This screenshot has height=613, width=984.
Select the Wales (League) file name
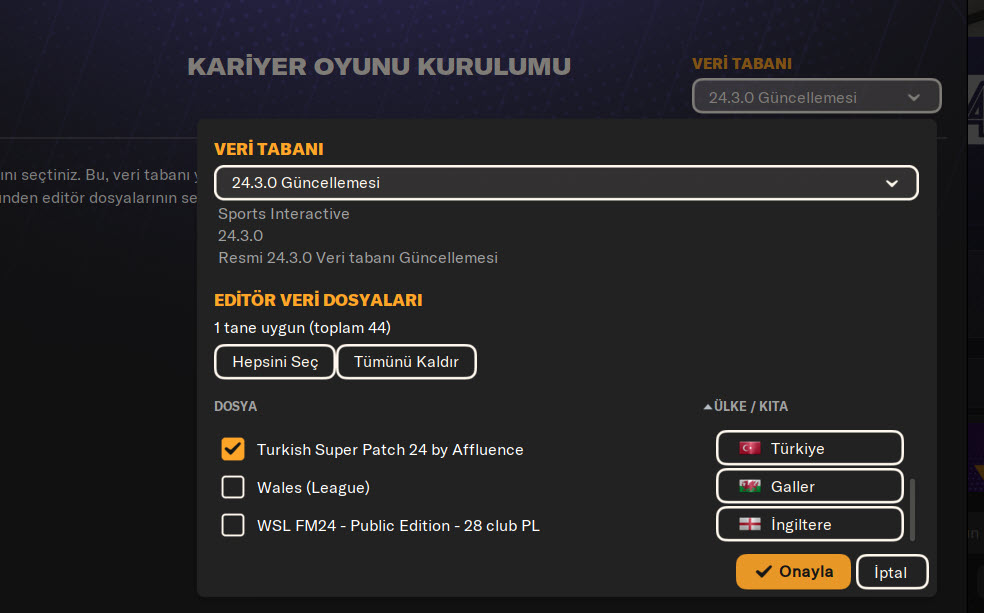(x=313, y=487)
